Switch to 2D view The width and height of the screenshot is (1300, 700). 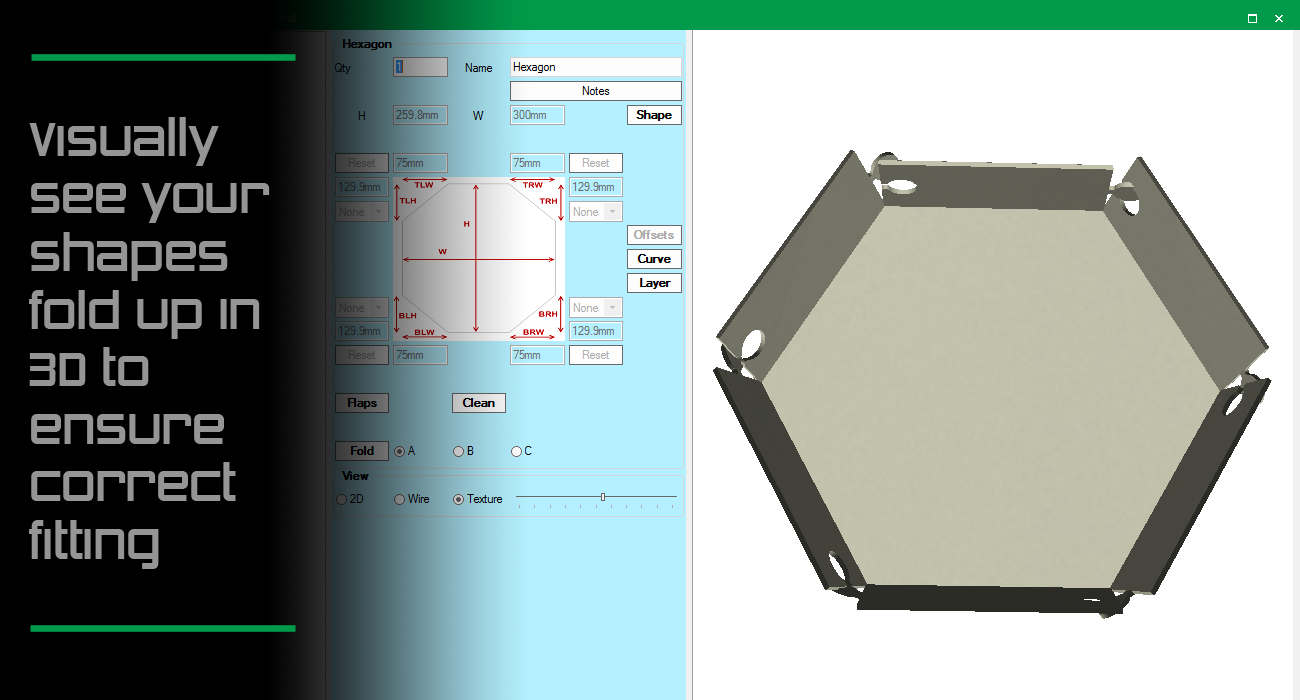tap(341, 498)
